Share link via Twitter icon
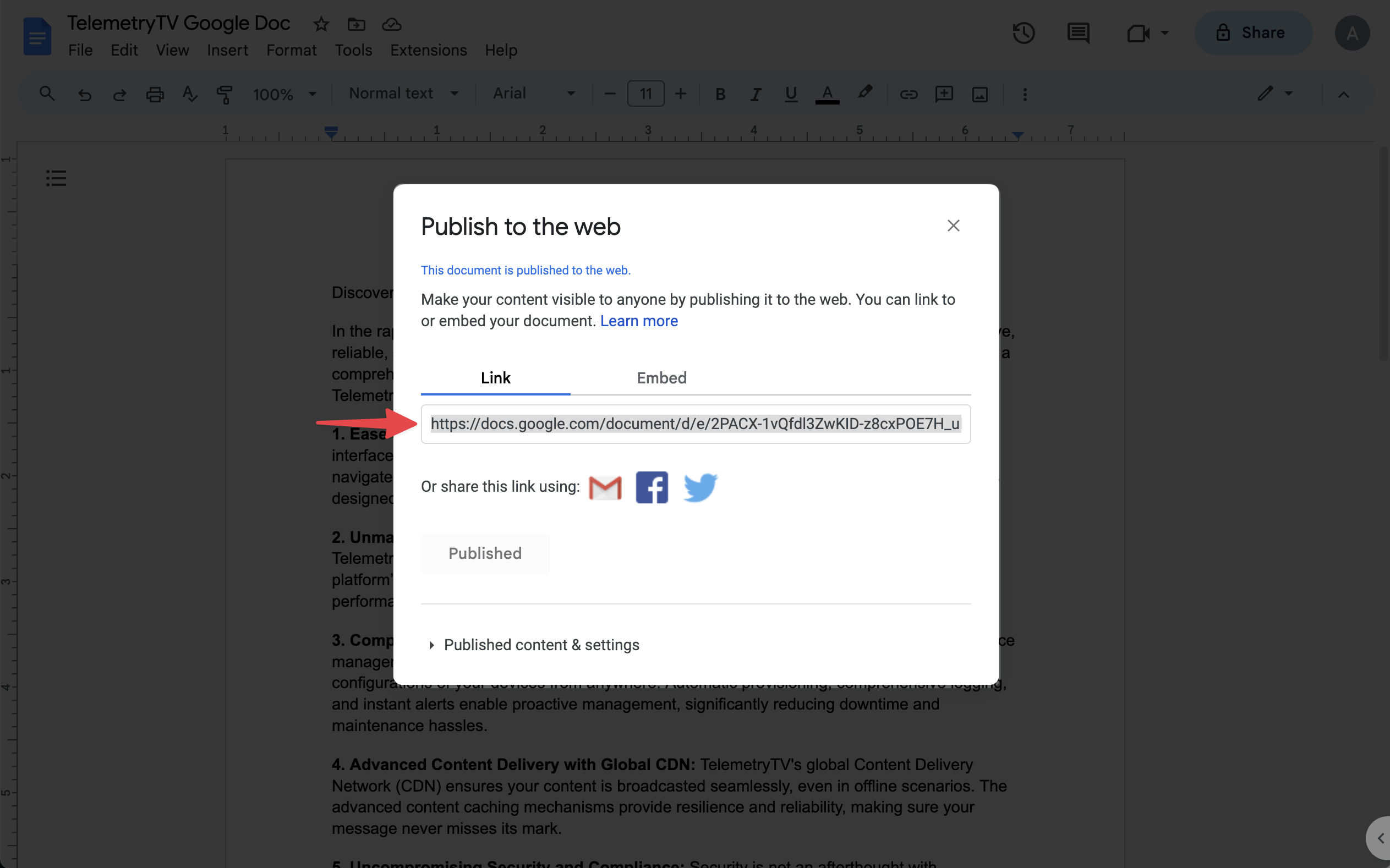 [700, 487]
